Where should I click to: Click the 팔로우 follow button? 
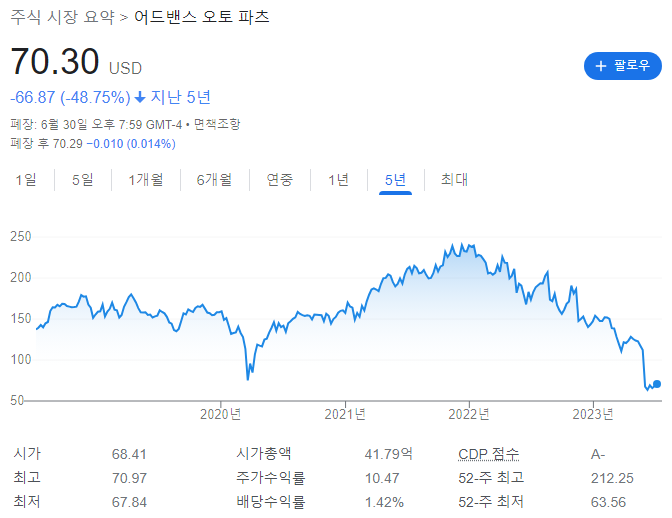coord(622,66)
